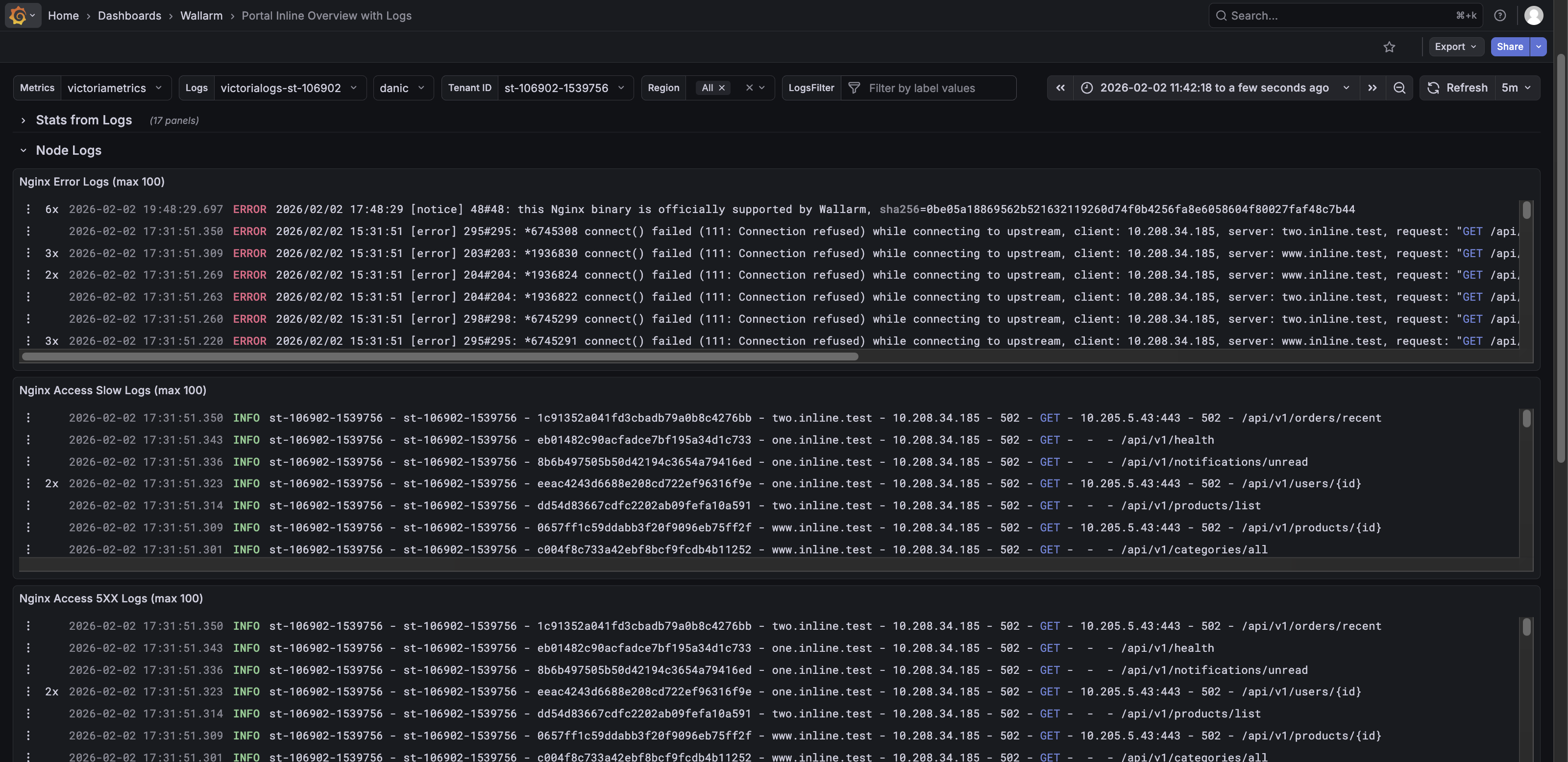1568x762 pixels.
Task: Open menu for first Nginx error log row
Action: point(28,209)
